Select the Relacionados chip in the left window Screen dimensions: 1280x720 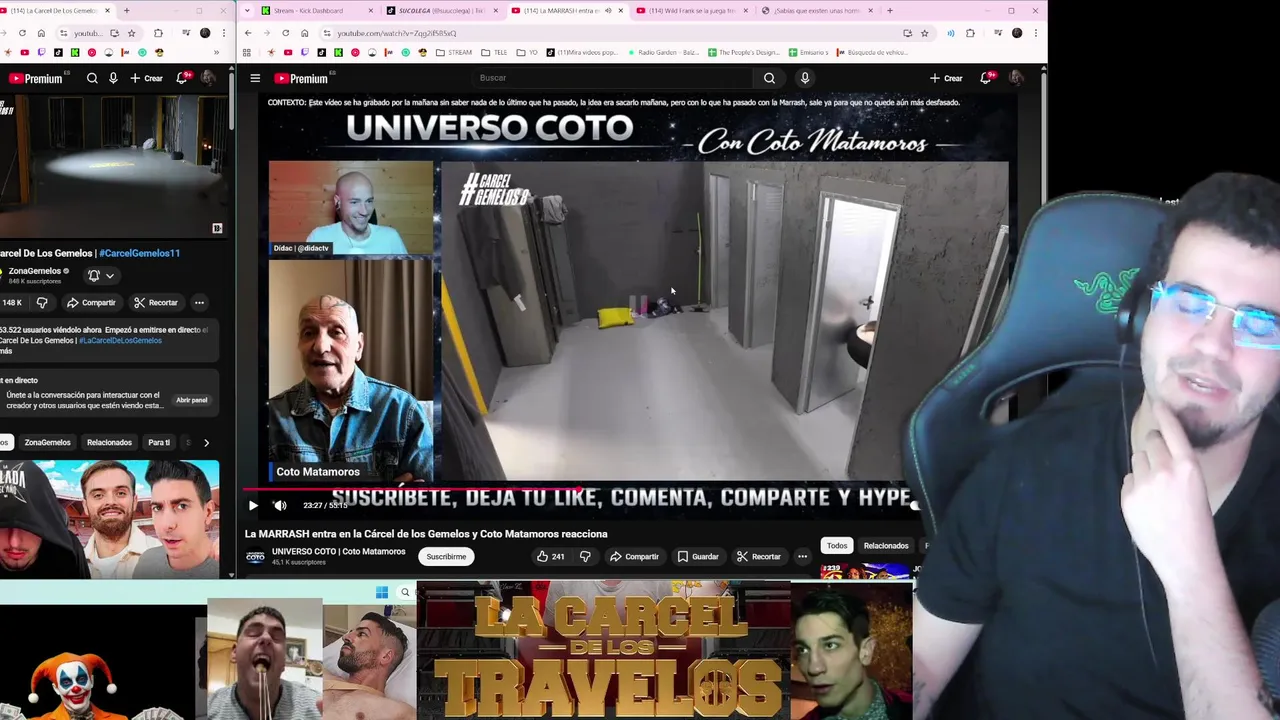(x=109, y=442)
